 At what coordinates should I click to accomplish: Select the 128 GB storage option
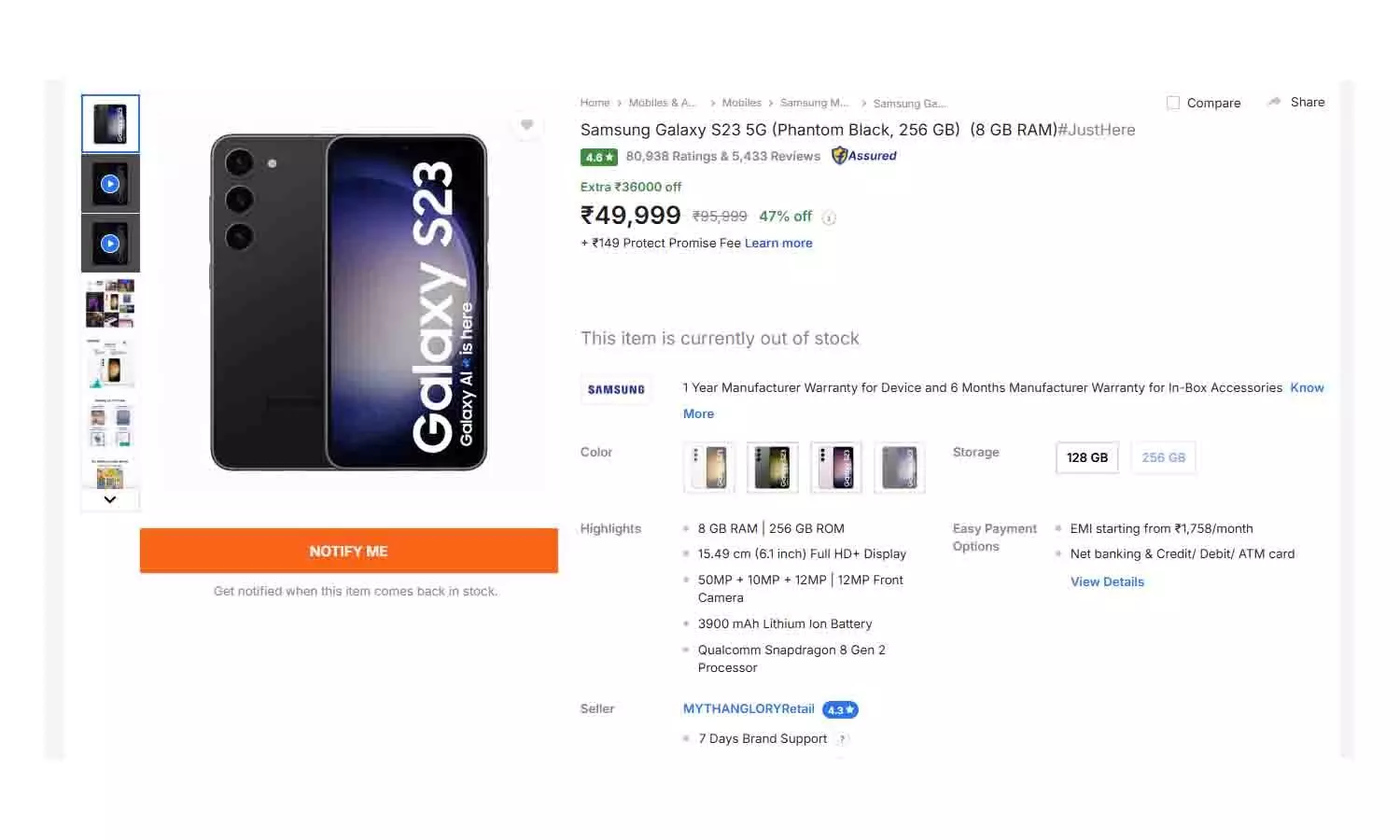(x=1086, y=457)
